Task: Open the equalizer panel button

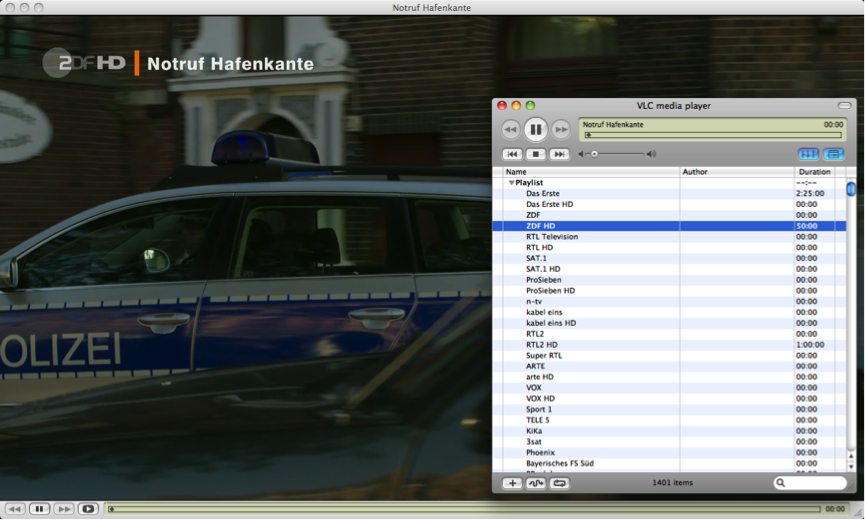Action: pos(808,154)
